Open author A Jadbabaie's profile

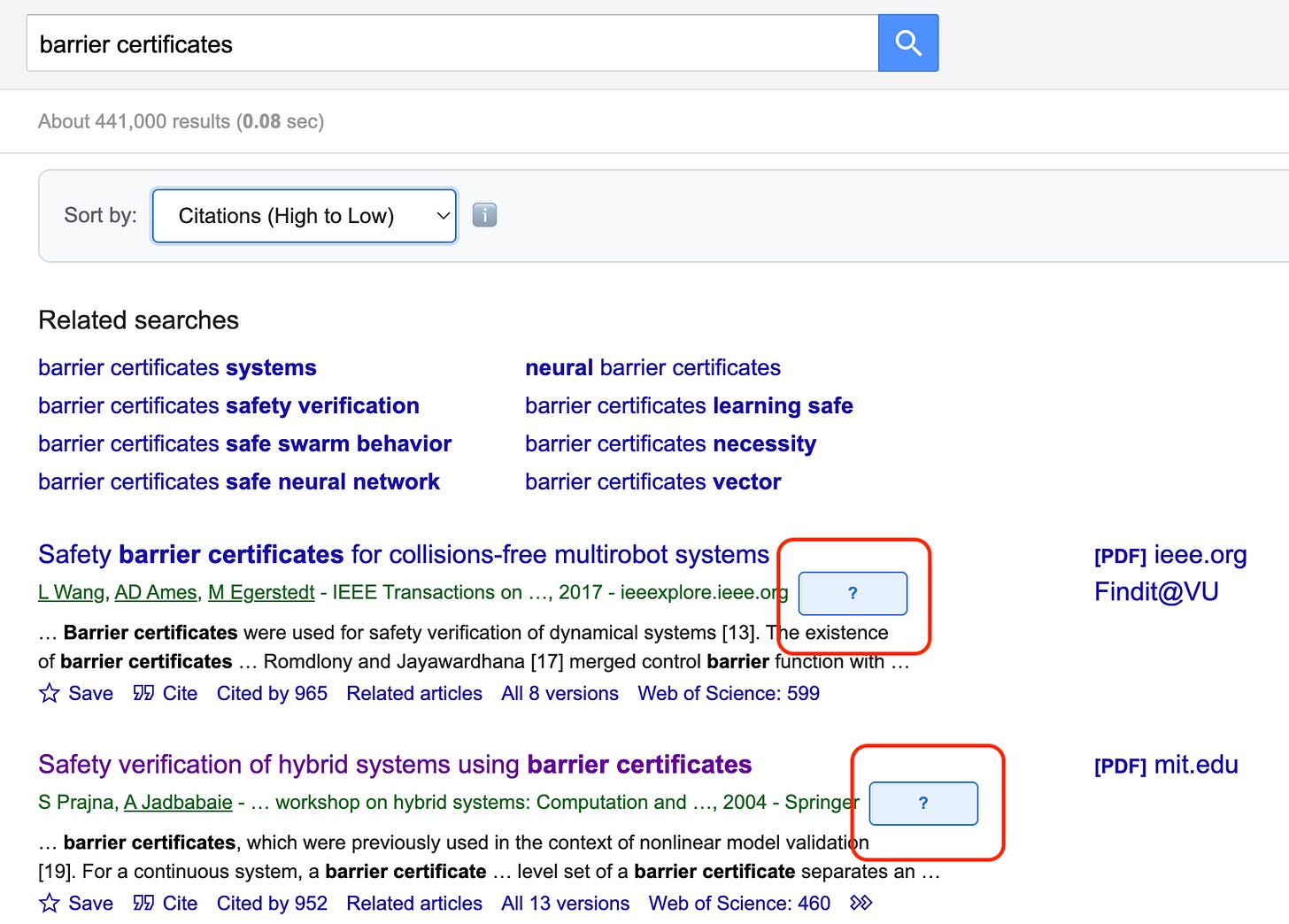tap(178, 802)
